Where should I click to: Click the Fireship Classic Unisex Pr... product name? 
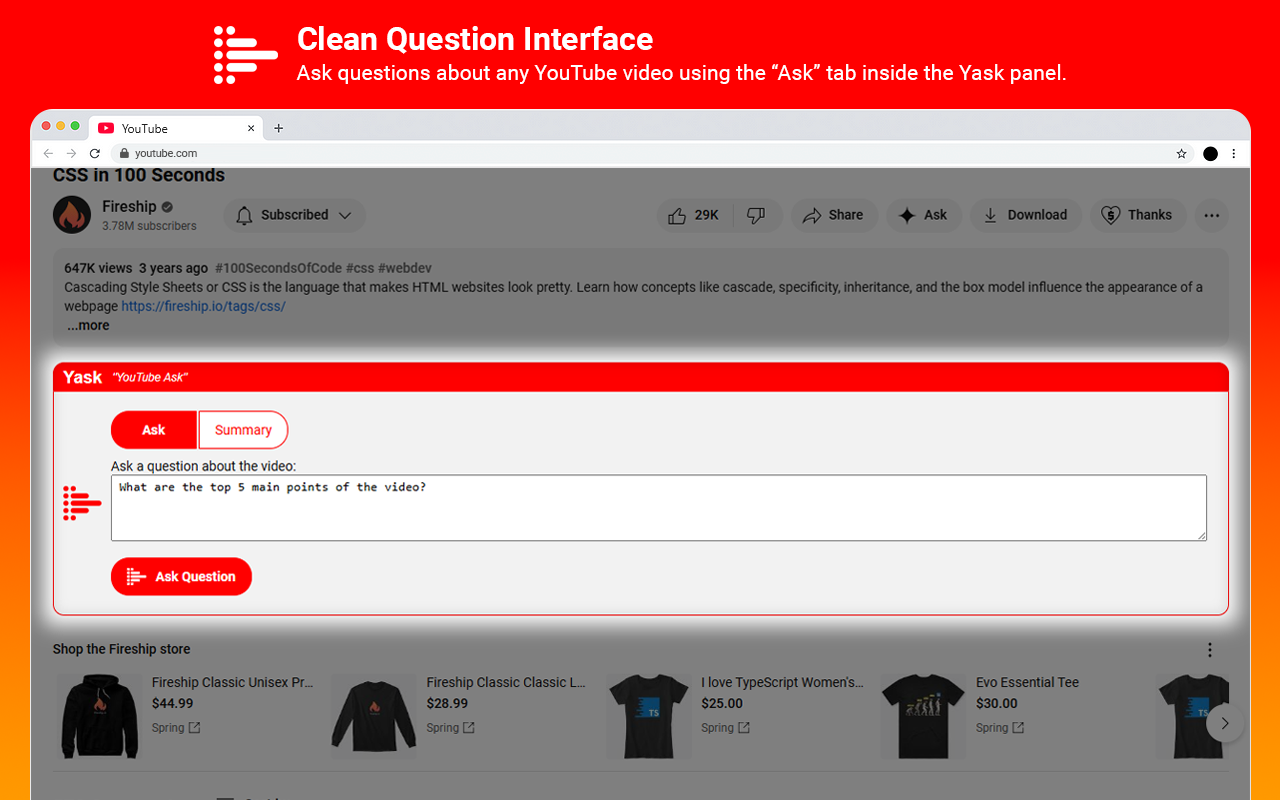point(233,682)
